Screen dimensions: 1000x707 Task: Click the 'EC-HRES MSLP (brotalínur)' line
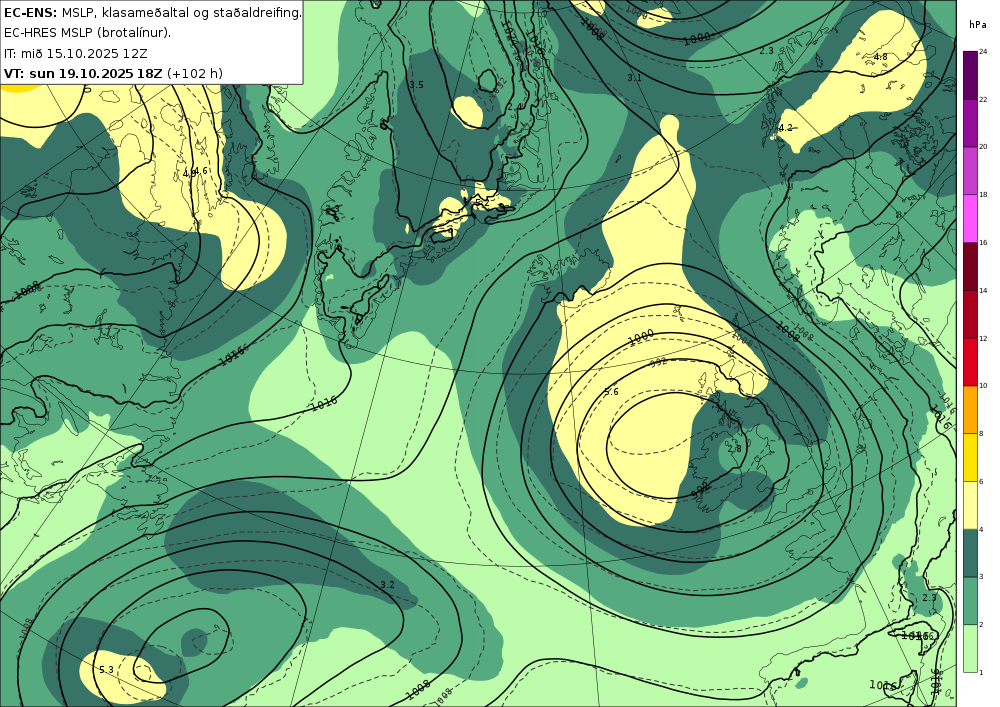click(x=87, y=33)
